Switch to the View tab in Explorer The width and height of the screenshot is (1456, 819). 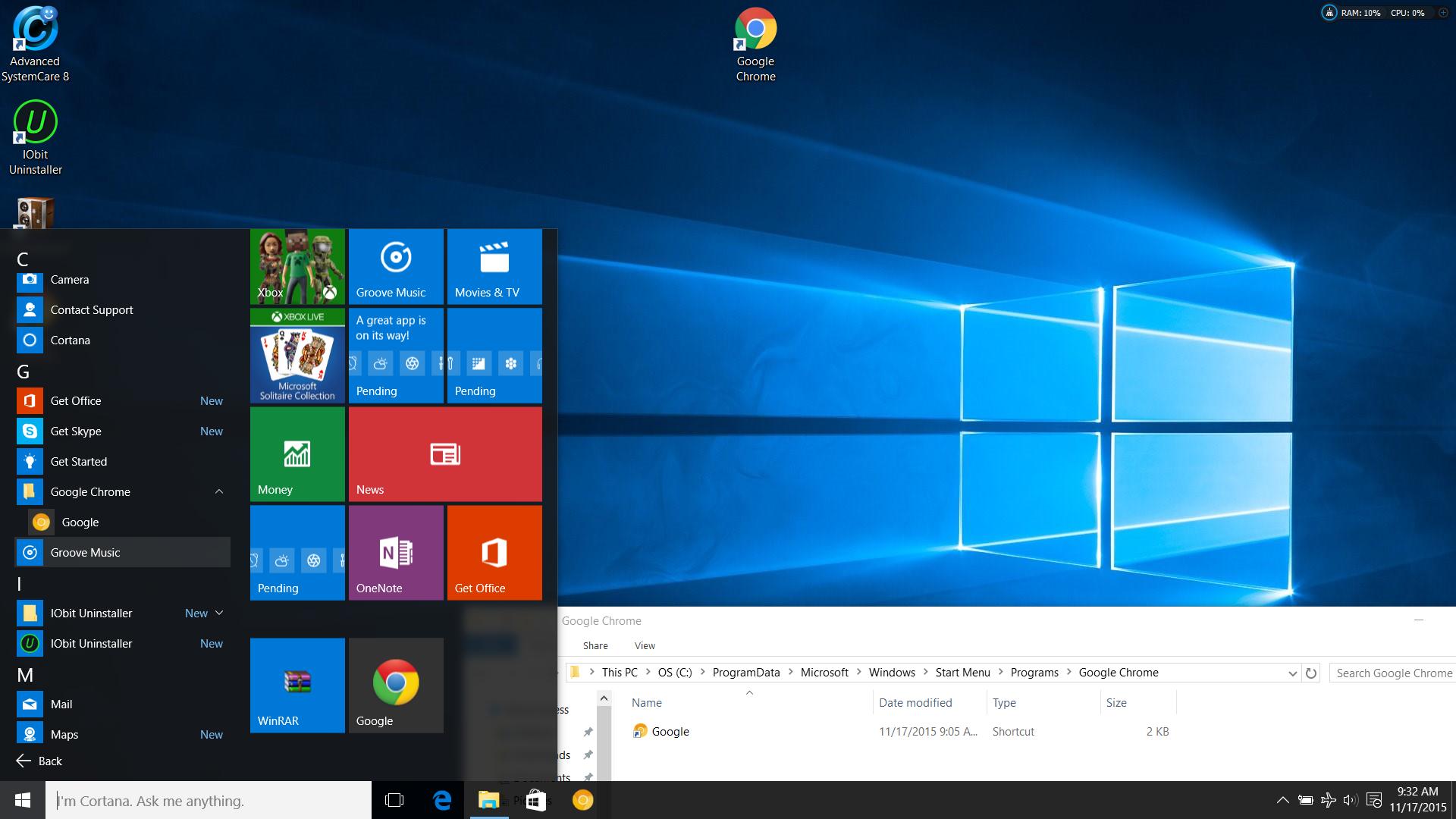point(645,645)
